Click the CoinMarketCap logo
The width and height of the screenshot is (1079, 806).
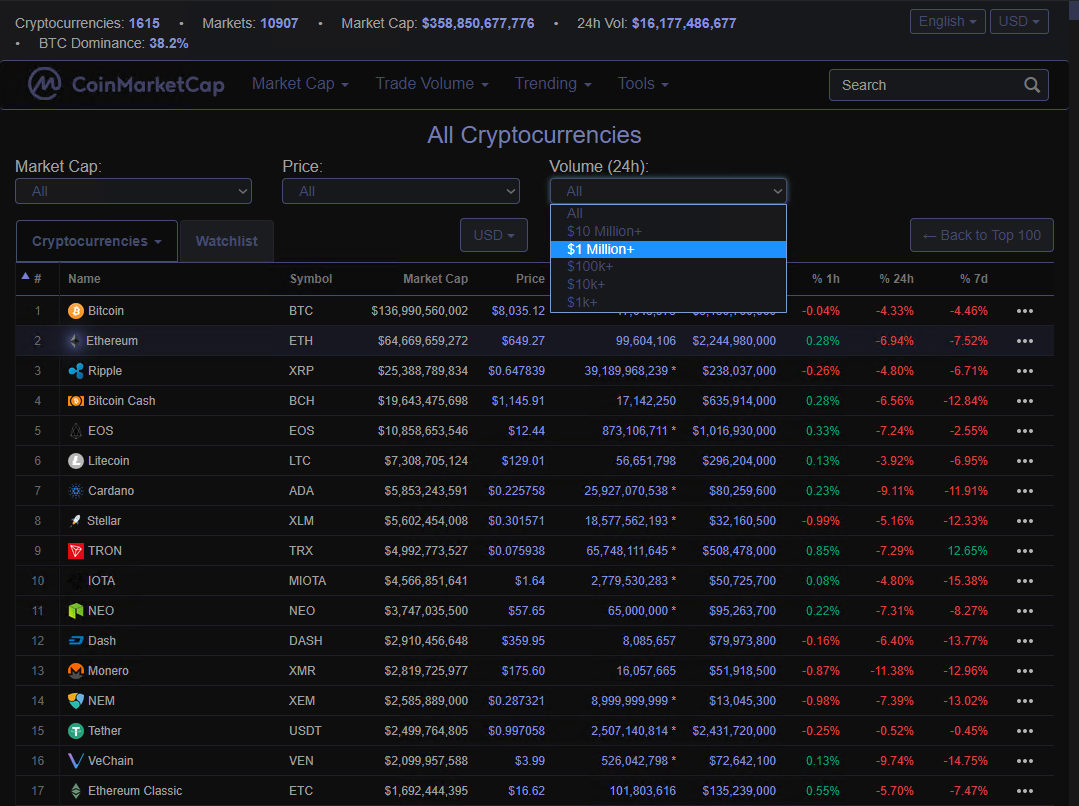[126, 84]
